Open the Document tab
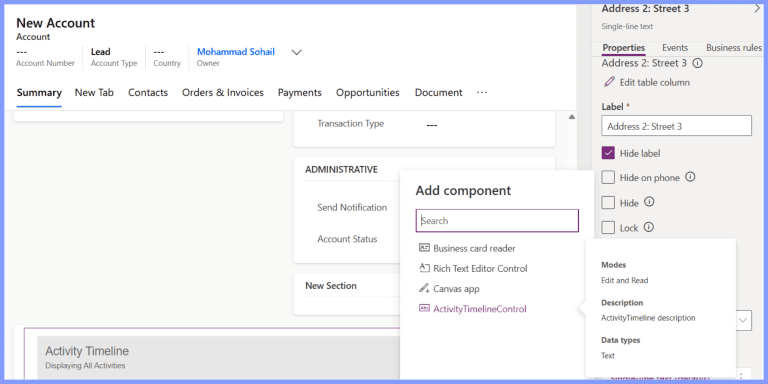Screen dimensions: 768x384 (x=438, y=93)
